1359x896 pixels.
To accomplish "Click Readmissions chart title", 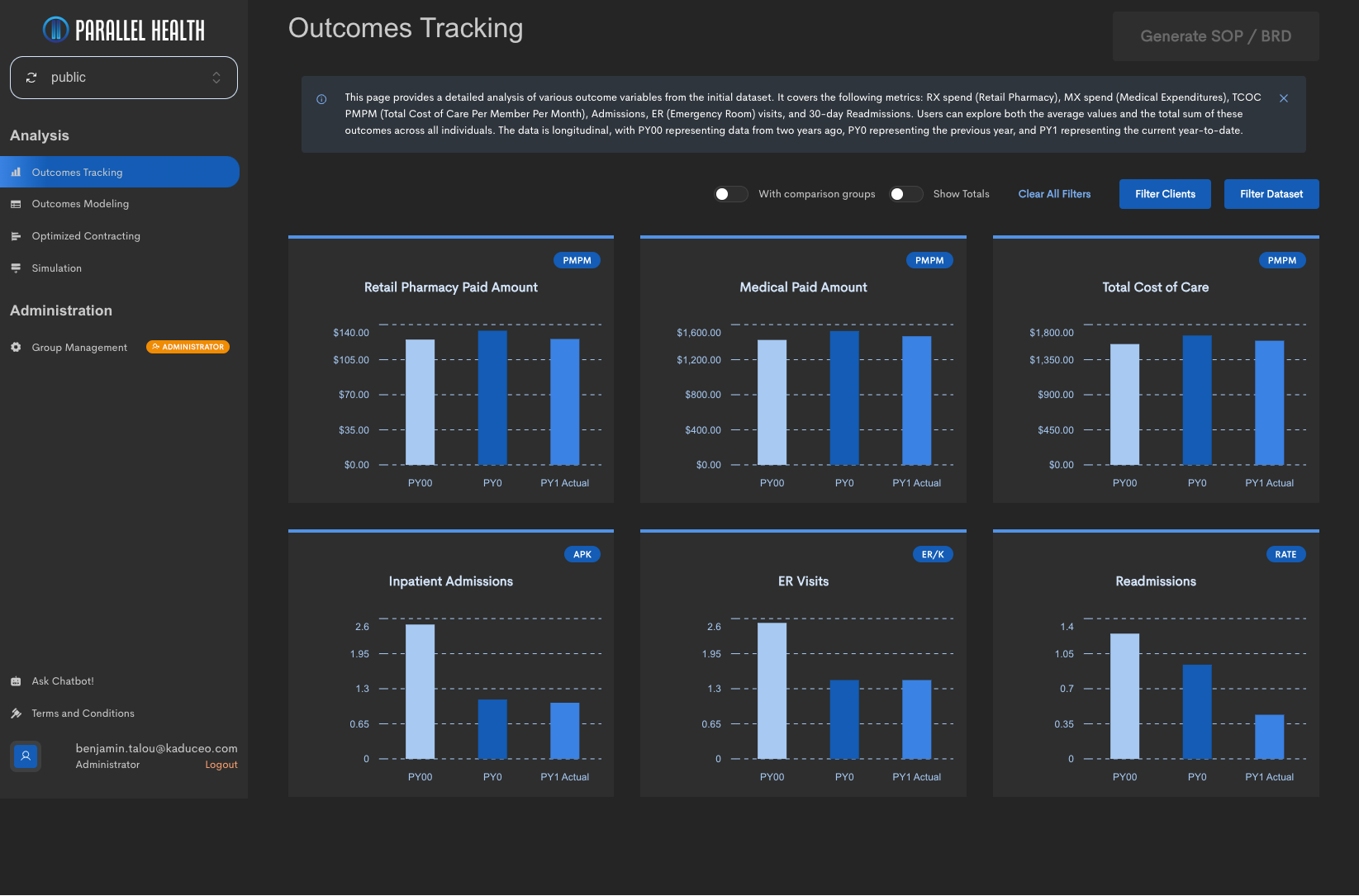I will 1156,581.
